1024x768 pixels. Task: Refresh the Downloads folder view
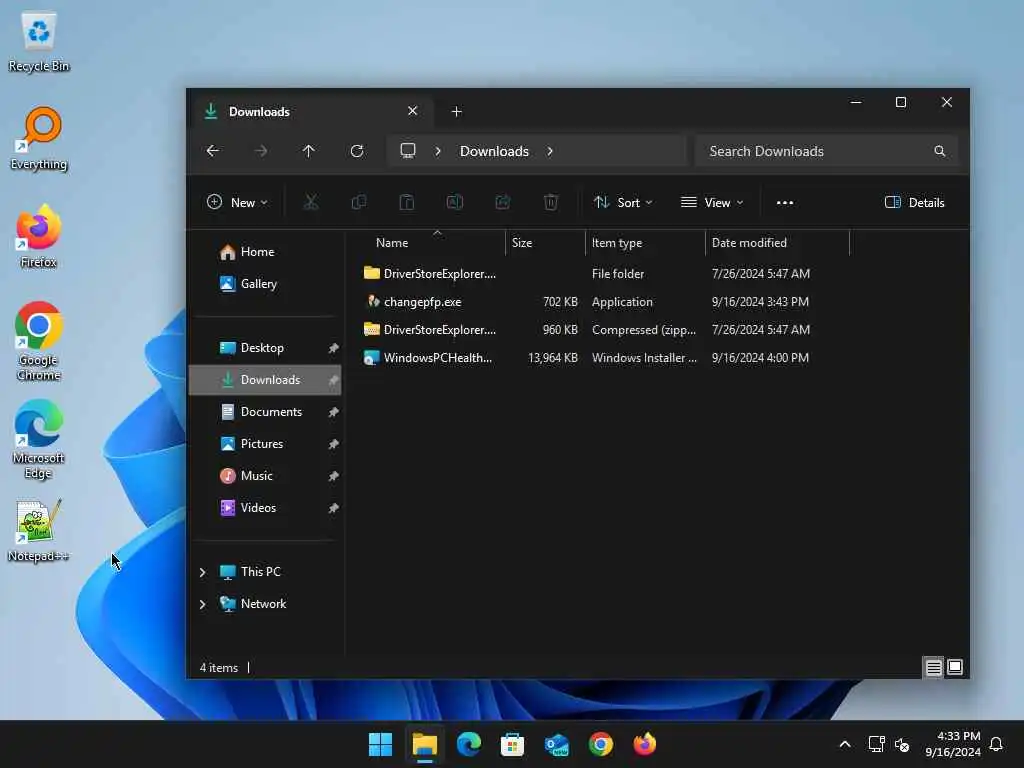[357, 151]
